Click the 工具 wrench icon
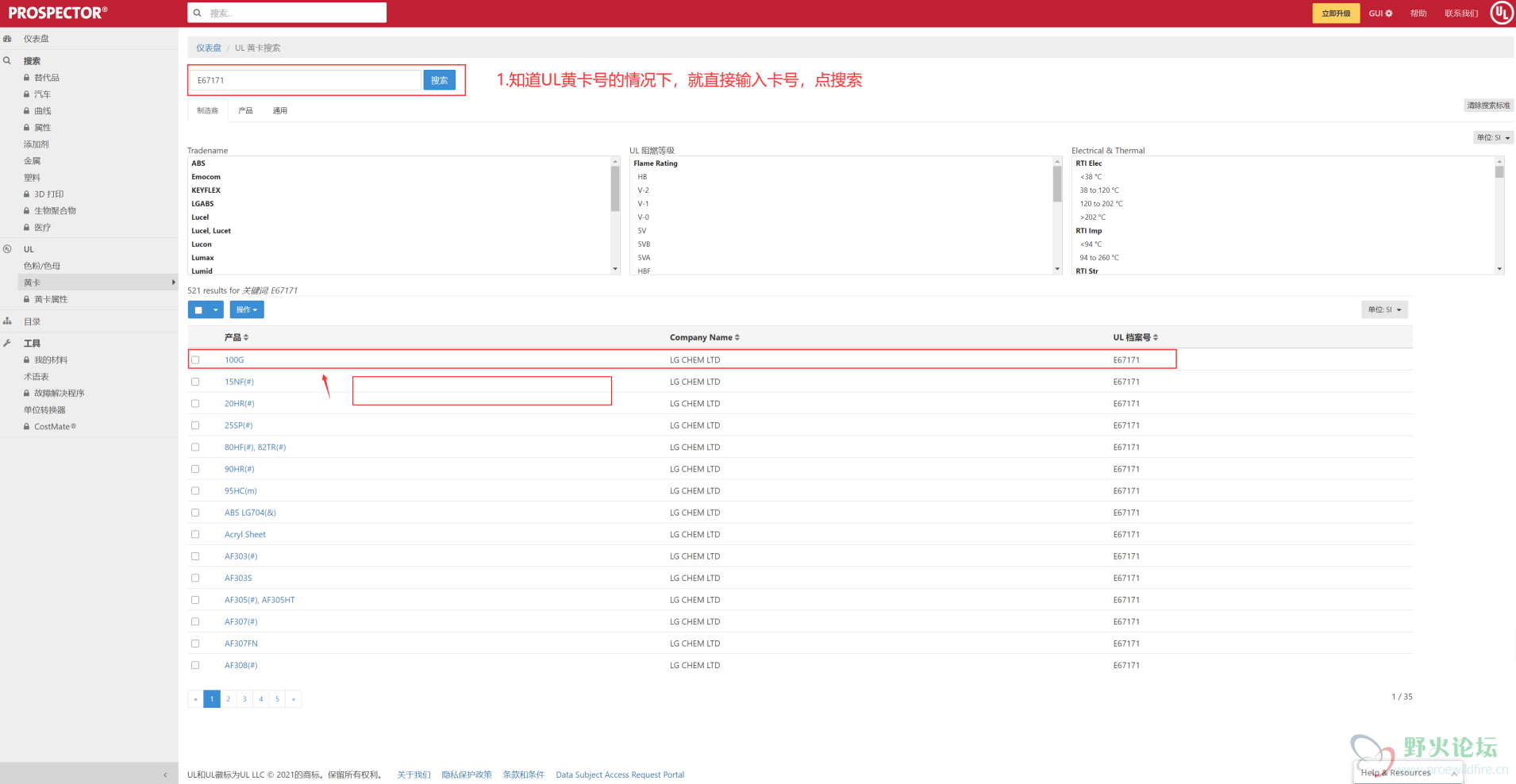The image size is (1516, 784). pyautogui.click(x=7, y=343)
